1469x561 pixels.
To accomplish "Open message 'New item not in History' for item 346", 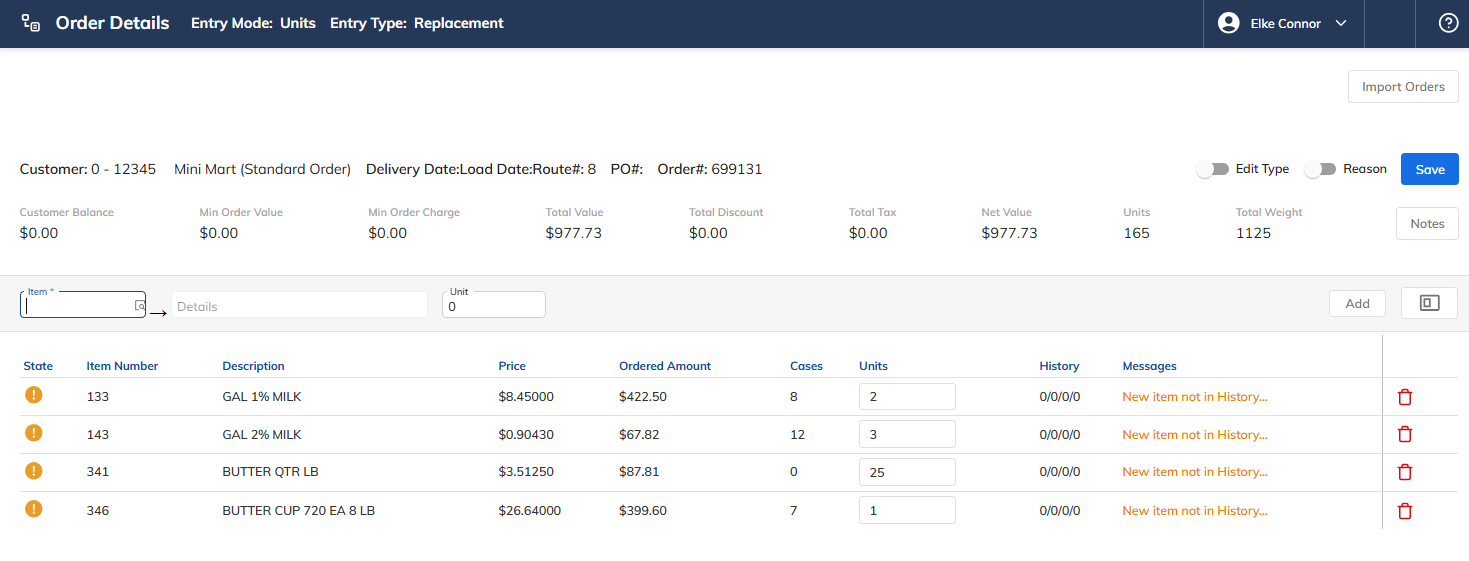I will point(1195,511).
